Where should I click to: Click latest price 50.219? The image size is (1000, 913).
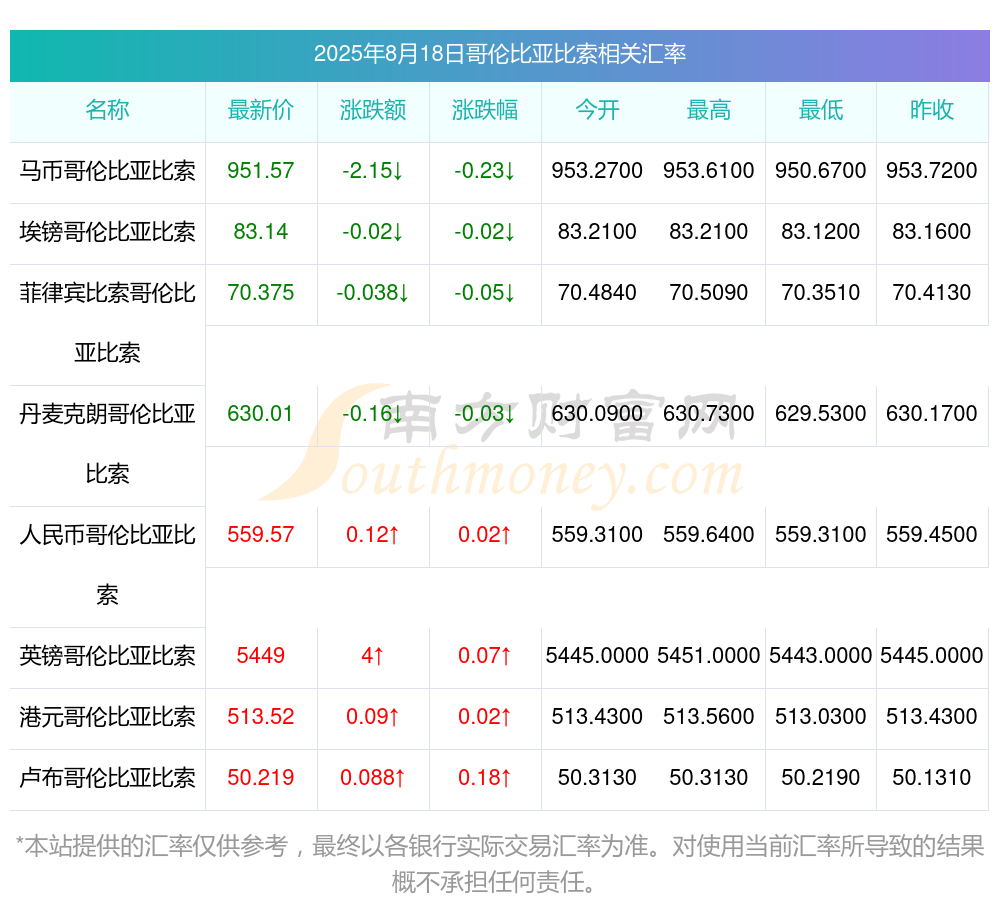point(261,778)
